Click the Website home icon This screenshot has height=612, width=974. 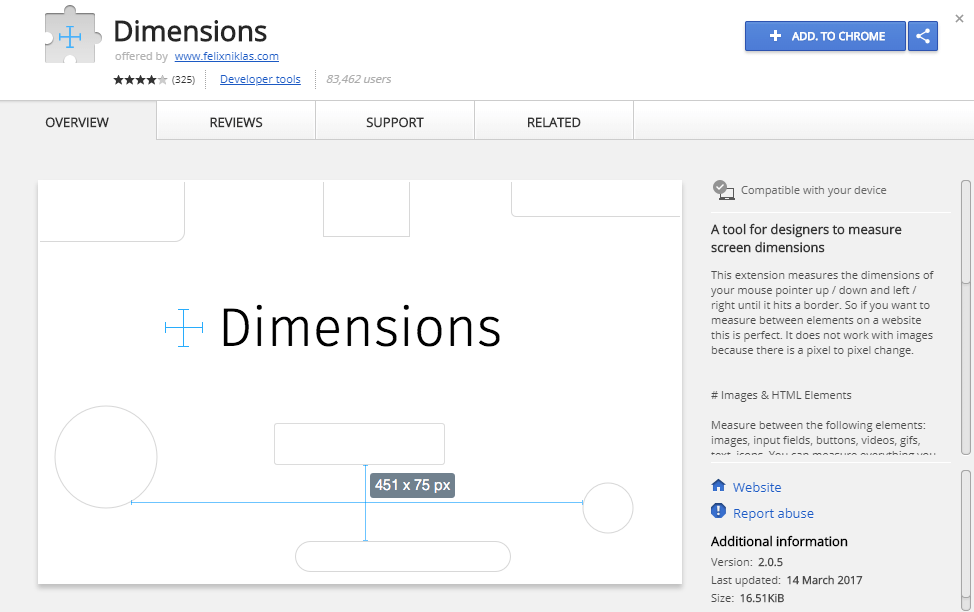(x=717, y=487)
